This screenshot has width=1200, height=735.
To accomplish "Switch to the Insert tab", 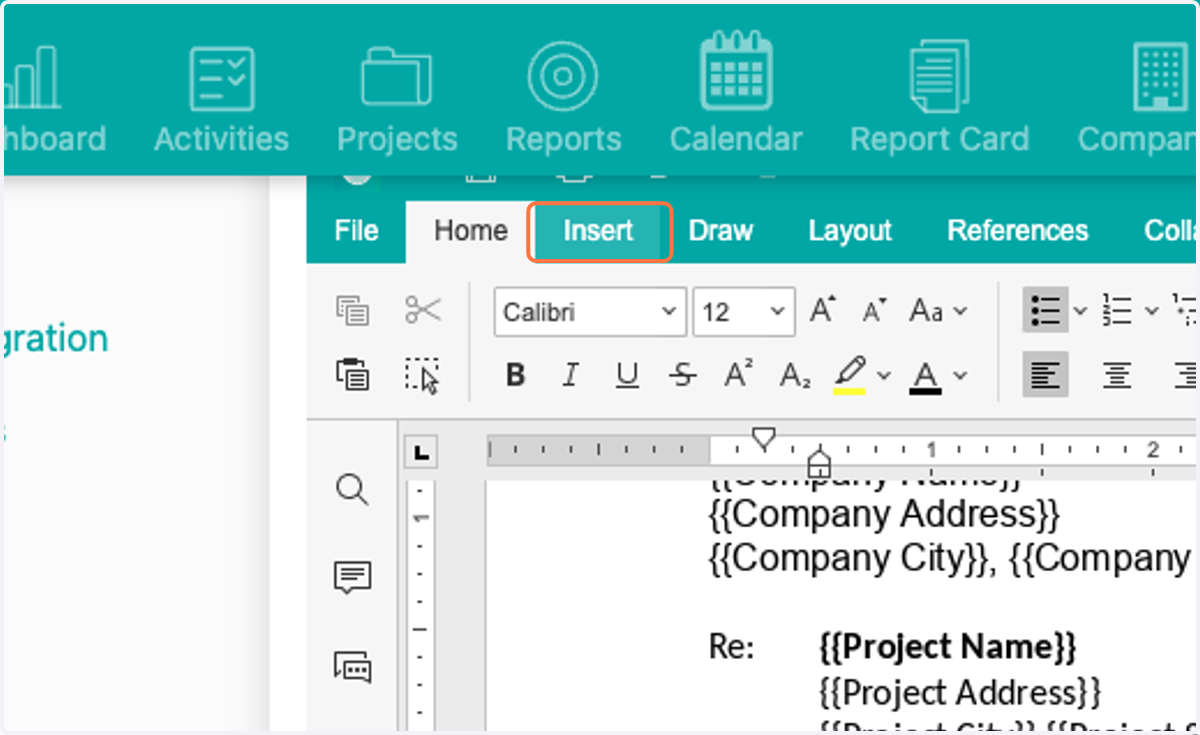I will 598,231.
